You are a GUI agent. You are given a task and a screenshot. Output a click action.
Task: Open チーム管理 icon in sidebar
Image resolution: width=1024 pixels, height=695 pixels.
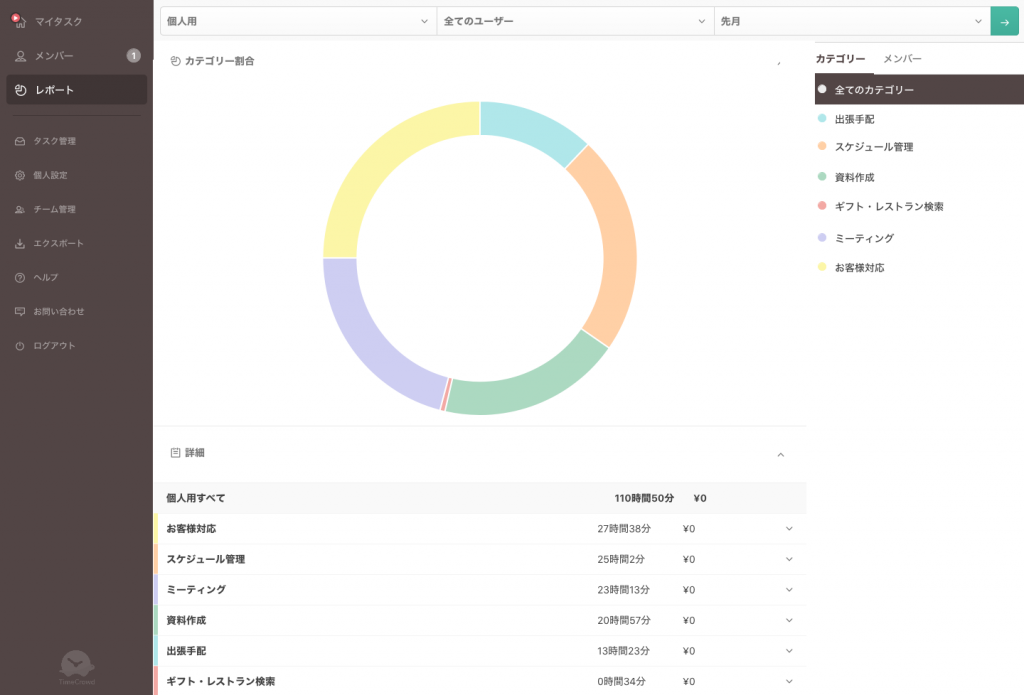click(20, 210)
